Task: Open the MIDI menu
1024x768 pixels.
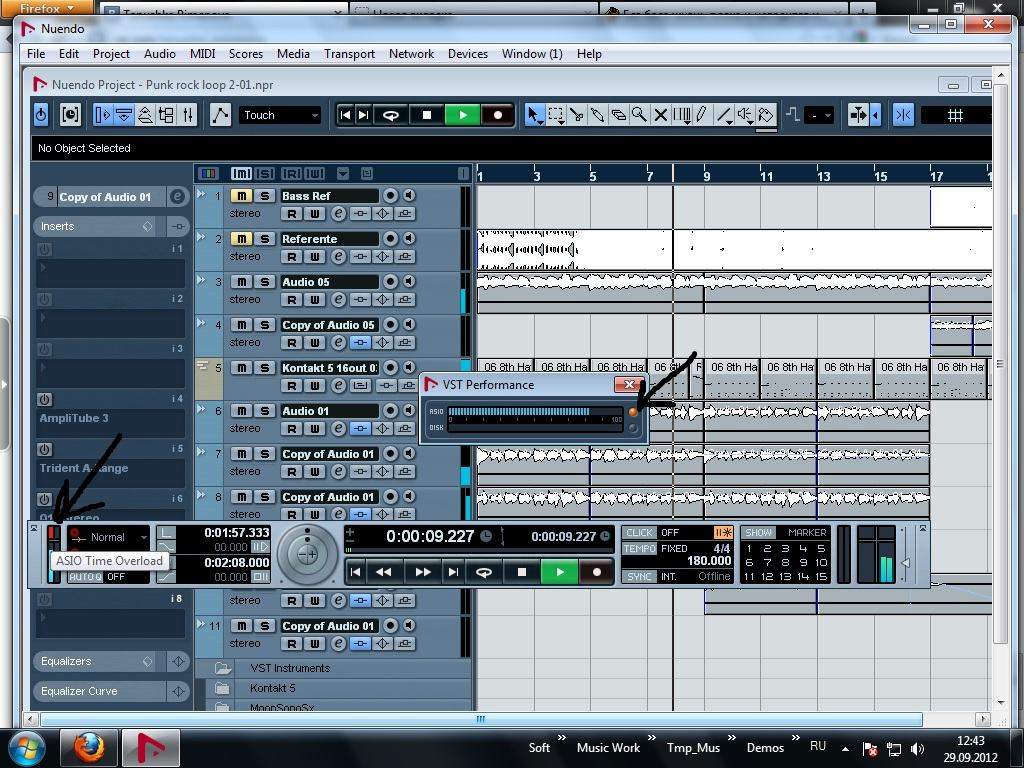Action: click(x=202, y=54)
